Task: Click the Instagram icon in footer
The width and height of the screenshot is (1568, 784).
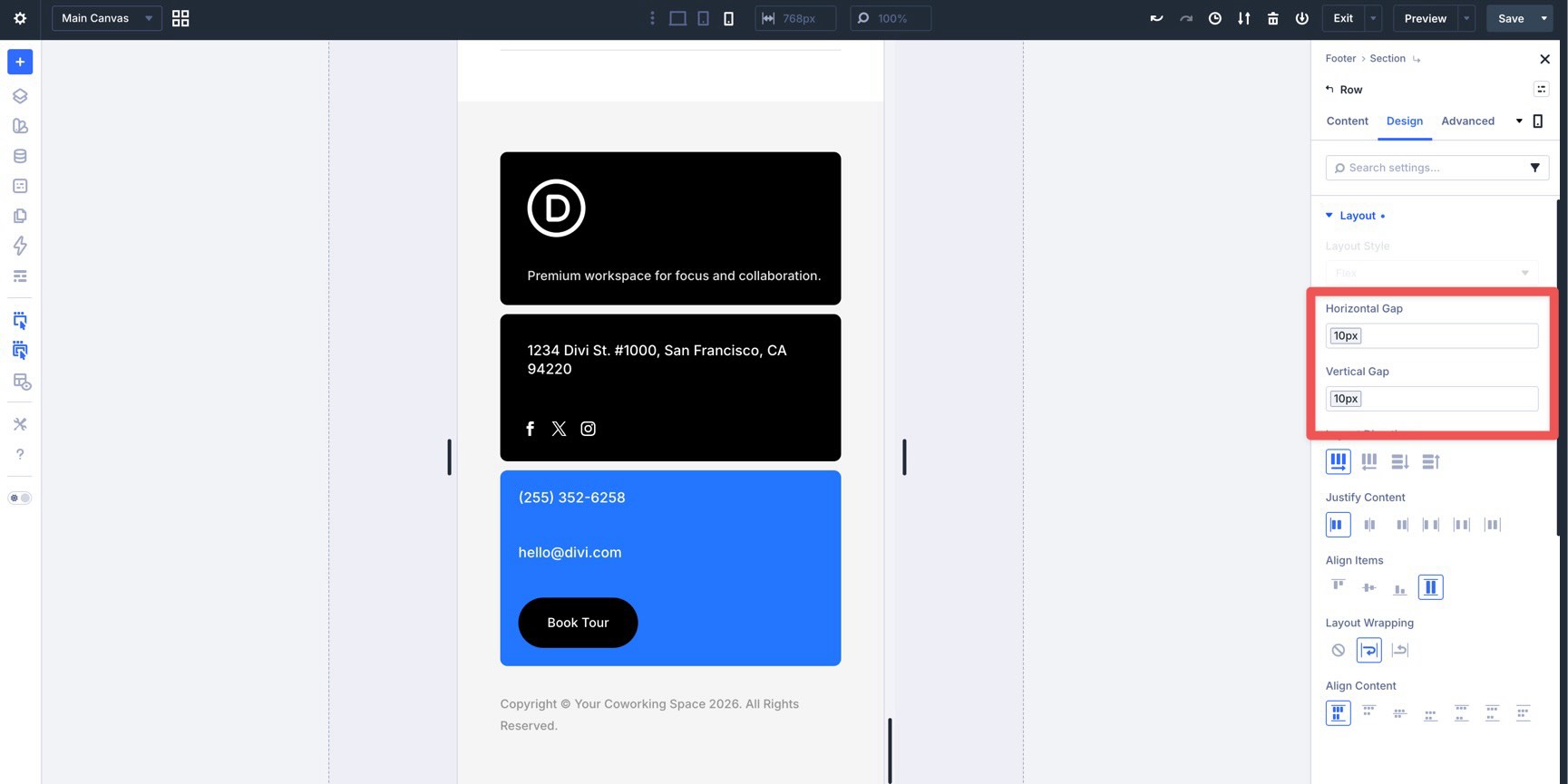Action: pyautogui.click(x=588, y=429)
